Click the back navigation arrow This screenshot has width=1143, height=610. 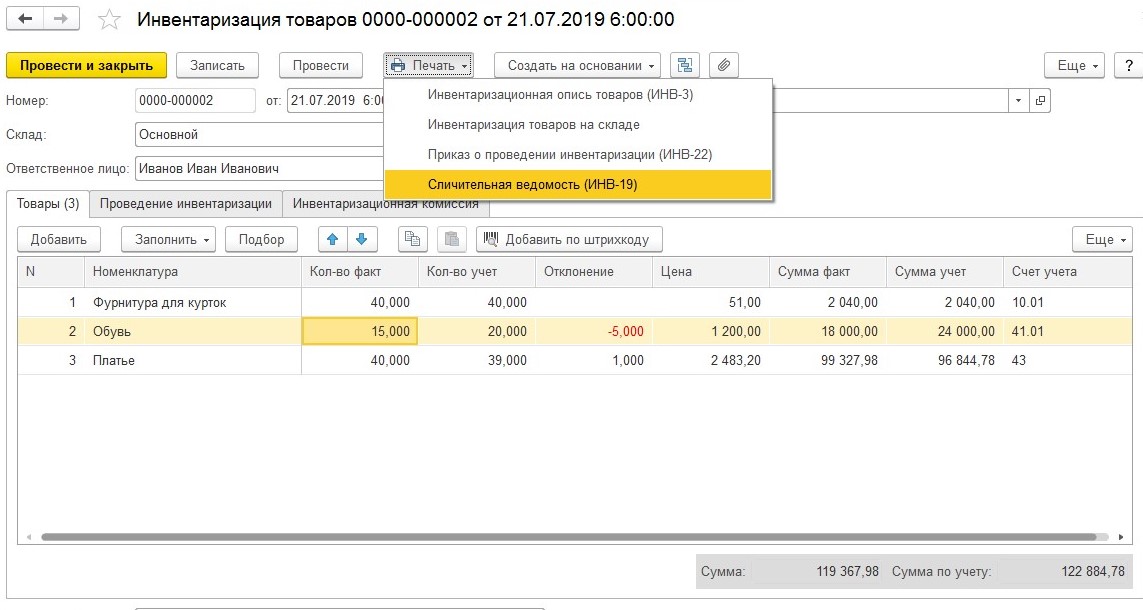25,19
